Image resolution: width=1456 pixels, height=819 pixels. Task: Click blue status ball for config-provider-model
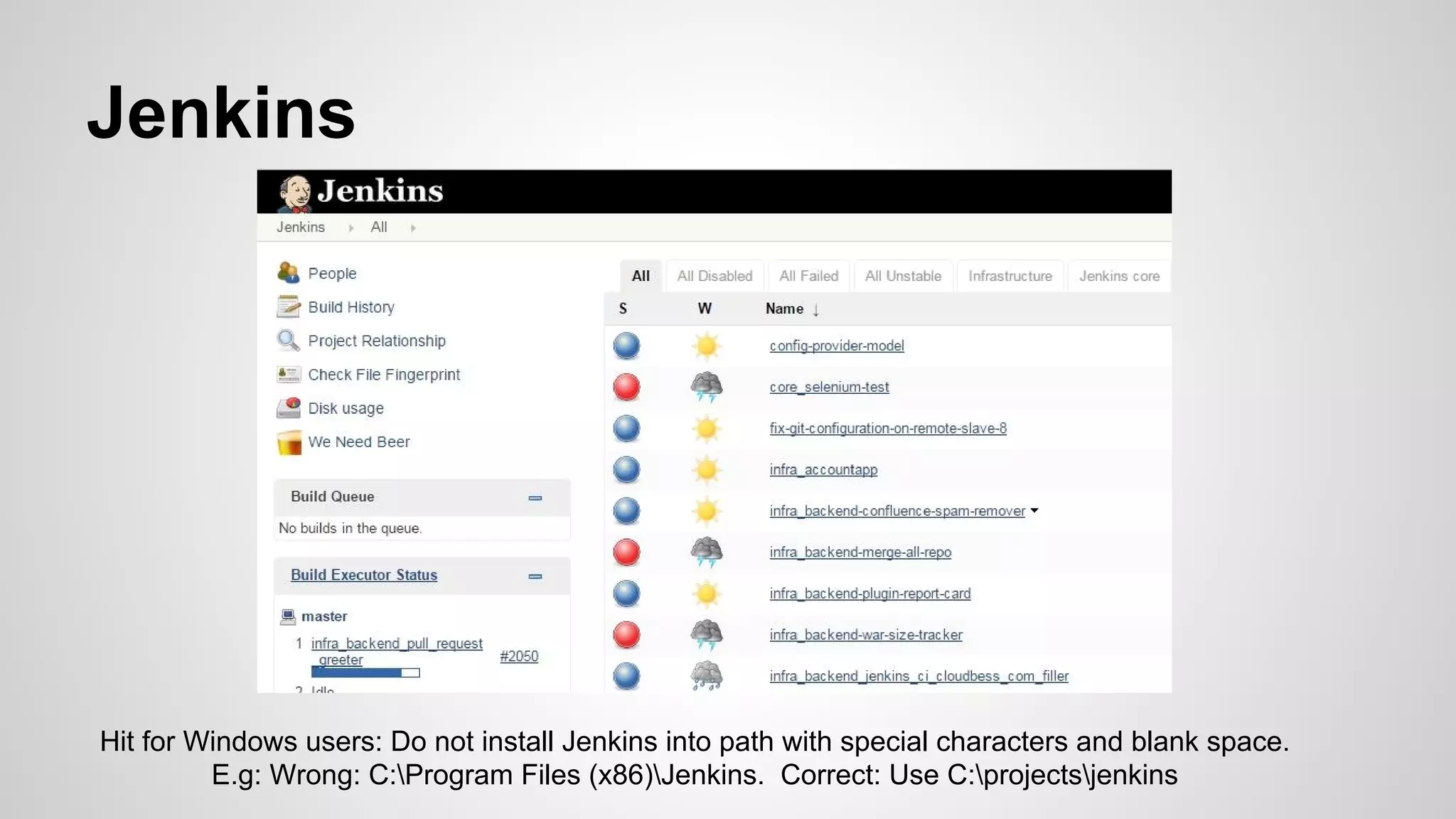[626, 346]
